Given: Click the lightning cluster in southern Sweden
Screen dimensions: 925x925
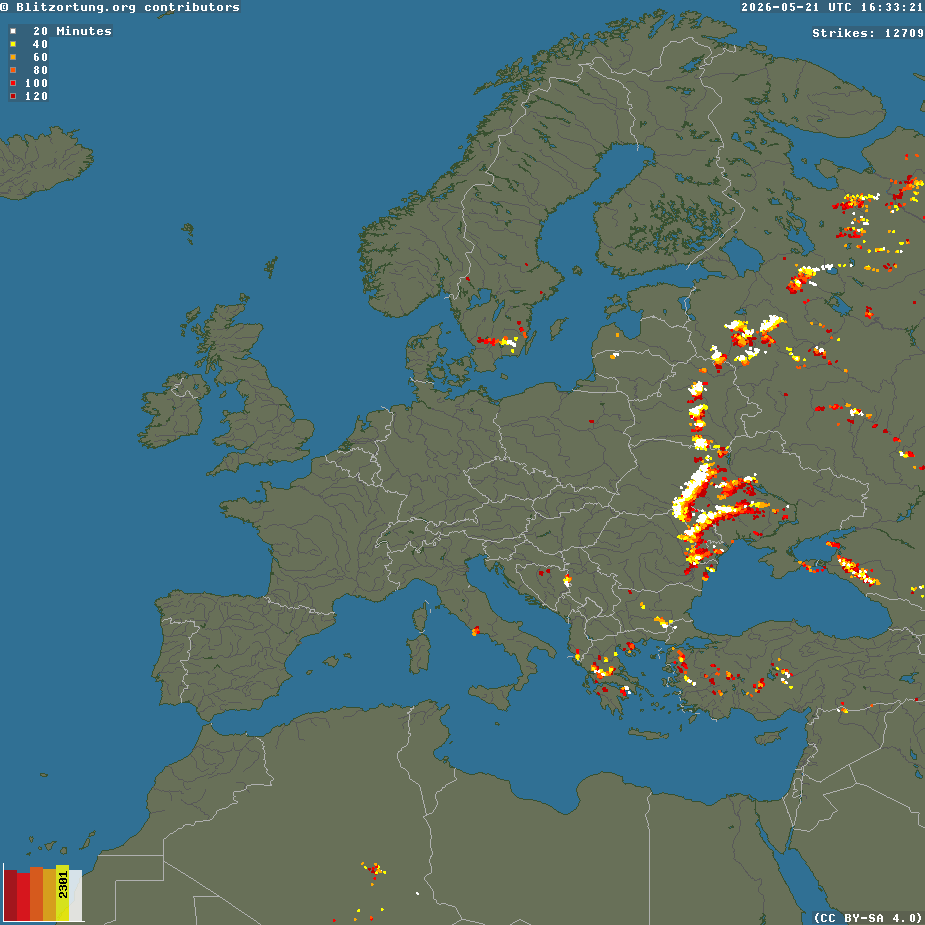Looking at the screenshot, I should click(498, 342).
